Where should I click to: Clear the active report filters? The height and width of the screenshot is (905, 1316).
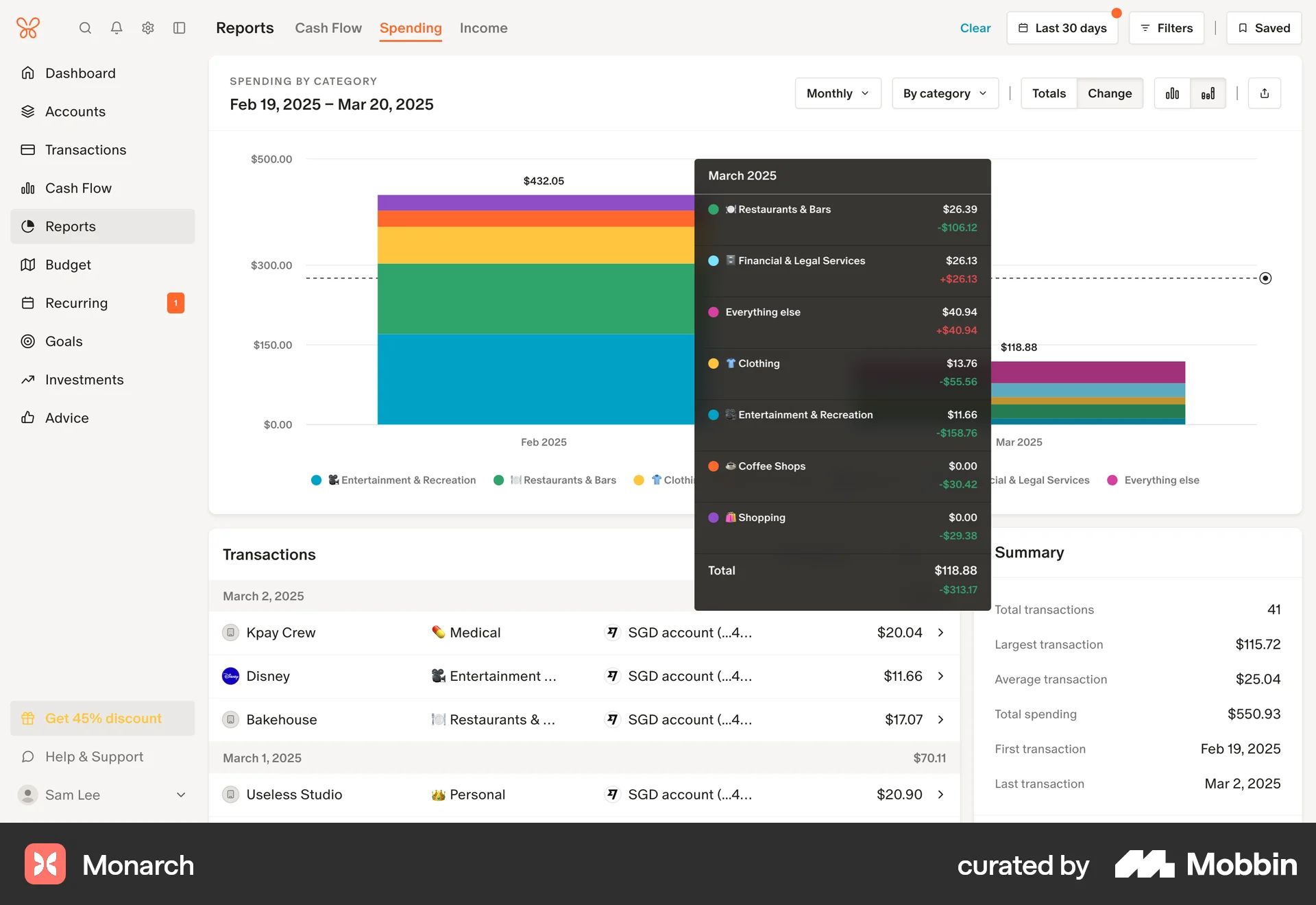pyautogui.click(x=975, y=28)
